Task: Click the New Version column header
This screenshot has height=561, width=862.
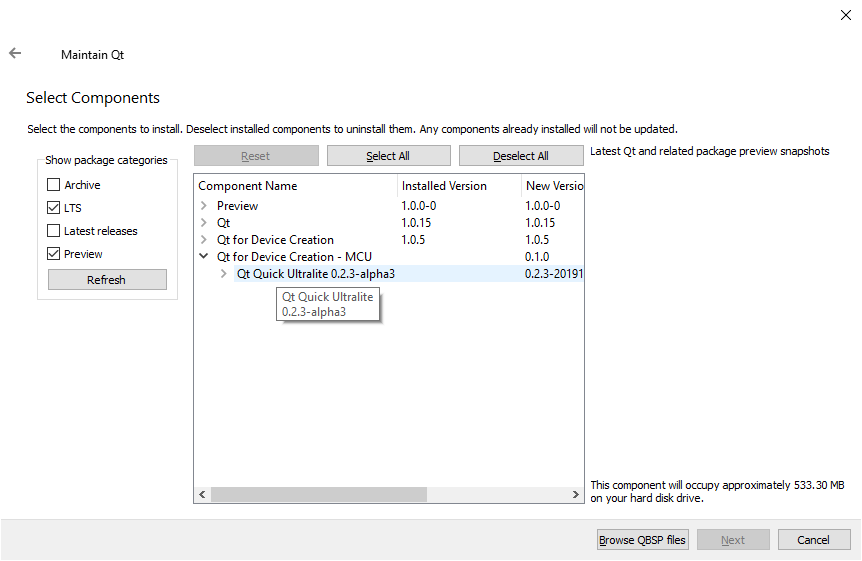Action: pos(552,186)
